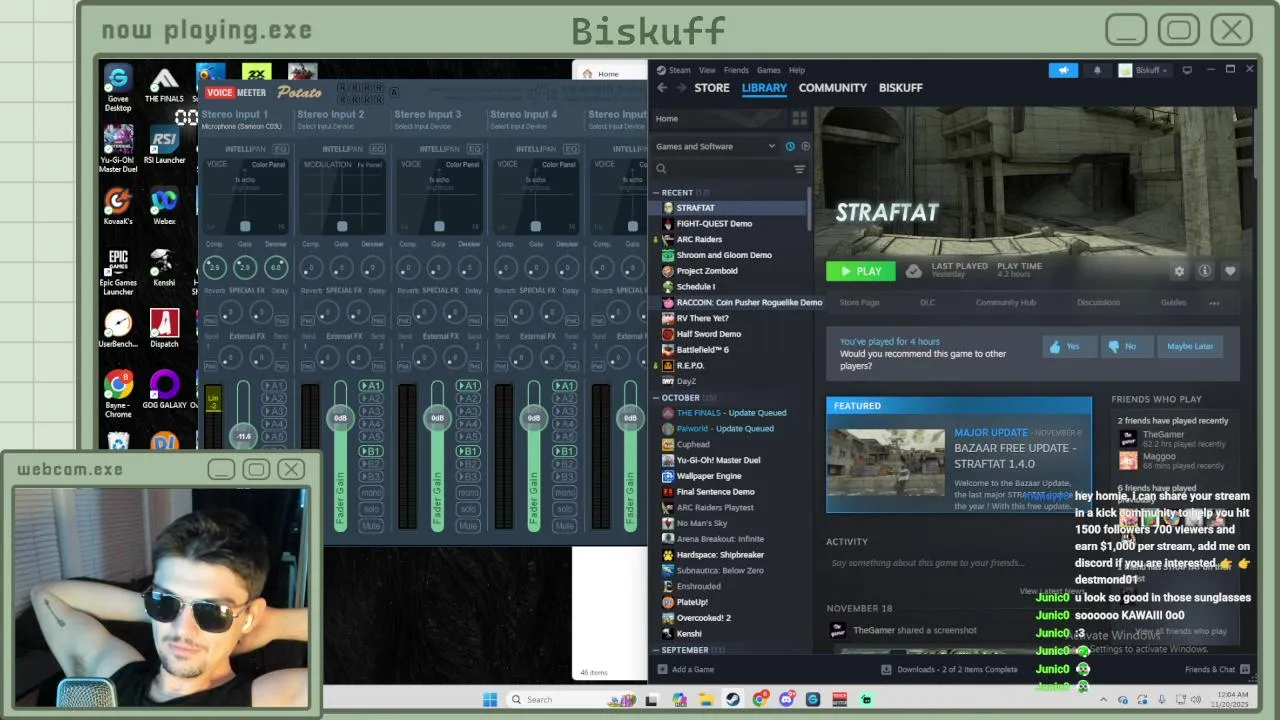Click Steam Big Picture monitor icon
The height and width of the screenshot is (720, 1280).
point(1187,70)
